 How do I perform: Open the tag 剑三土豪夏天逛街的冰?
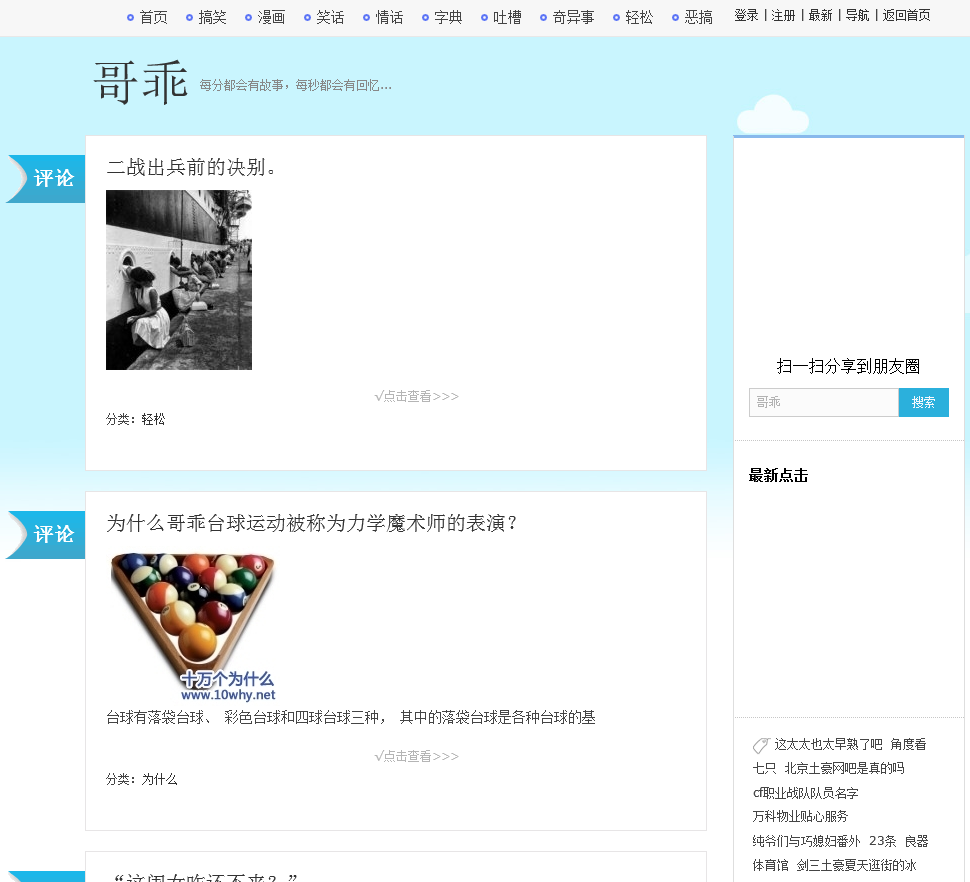pyautogui.click(x=856, y=865)
